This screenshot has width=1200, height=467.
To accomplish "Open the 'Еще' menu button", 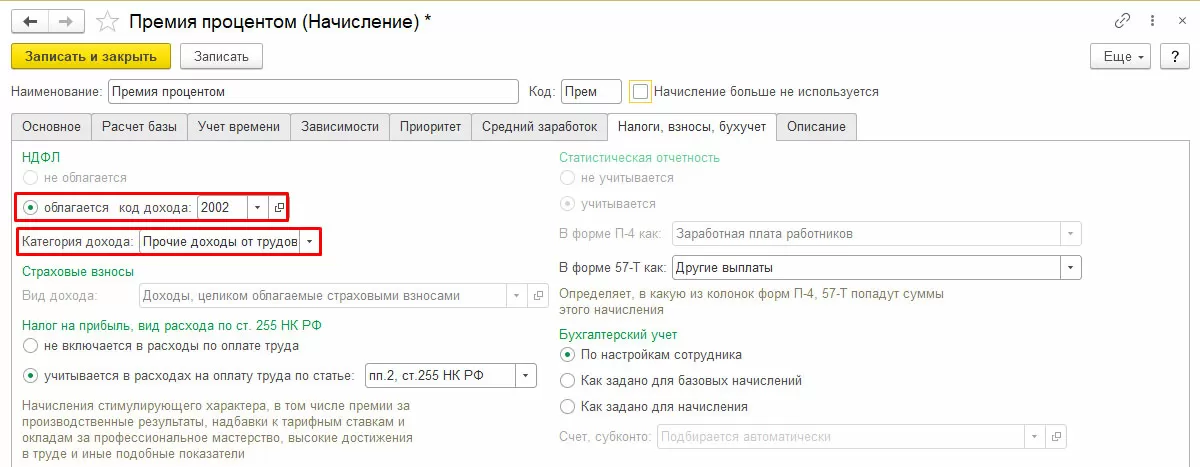I will (1123, 56).
